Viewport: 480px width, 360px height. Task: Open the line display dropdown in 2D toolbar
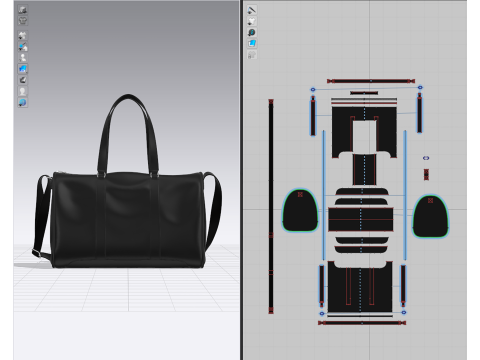[252, 10]
